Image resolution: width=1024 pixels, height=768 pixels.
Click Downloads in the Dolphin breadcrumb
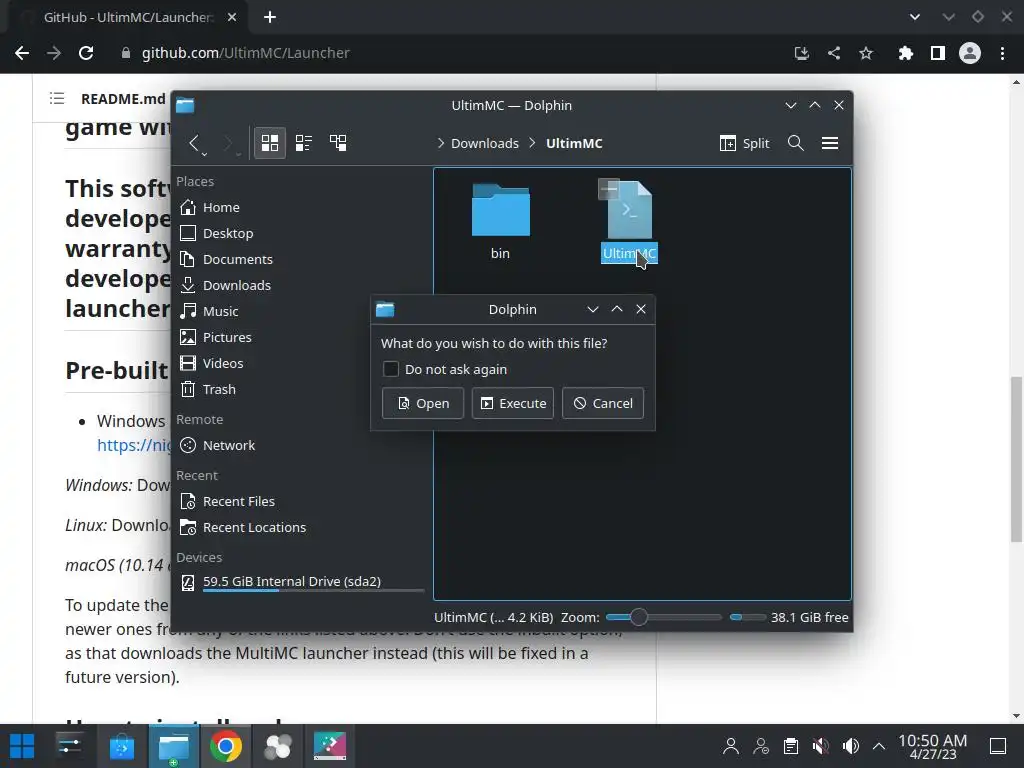(485, 143)
